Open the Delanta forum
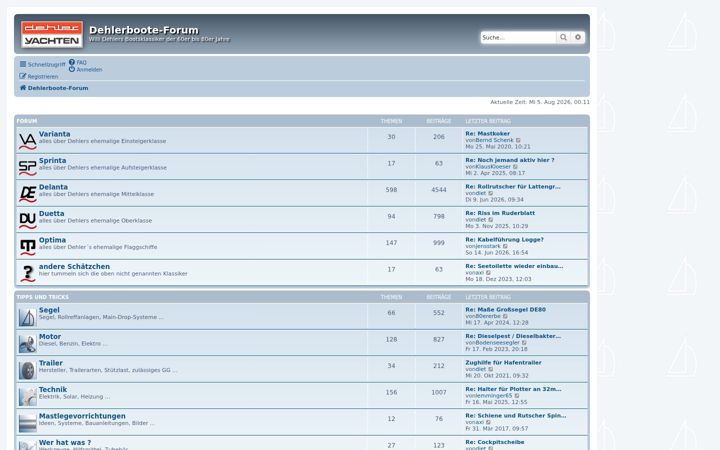720x450 pixels. (53, 187)
